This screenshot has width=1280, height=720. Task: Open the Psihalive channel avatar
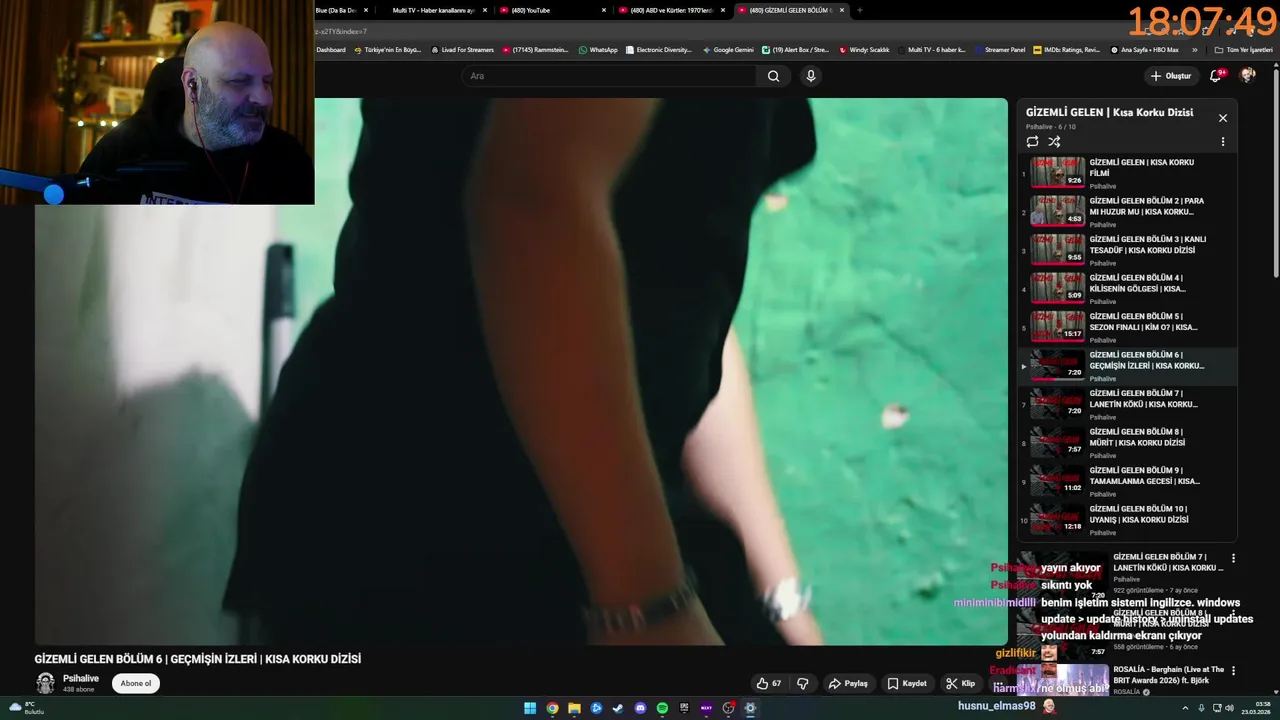45,683
